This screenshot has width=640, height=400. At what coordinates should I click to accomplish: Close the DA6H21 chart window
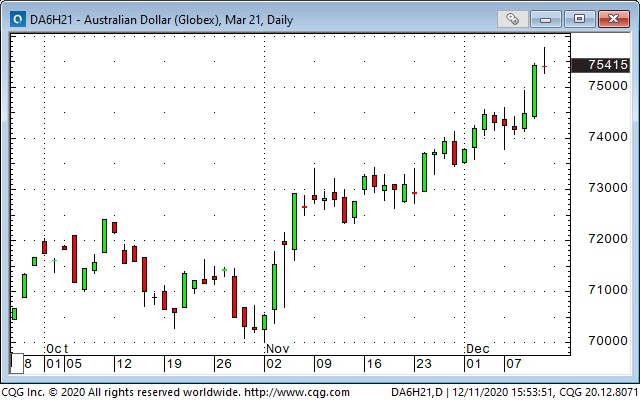pos(613,19)
